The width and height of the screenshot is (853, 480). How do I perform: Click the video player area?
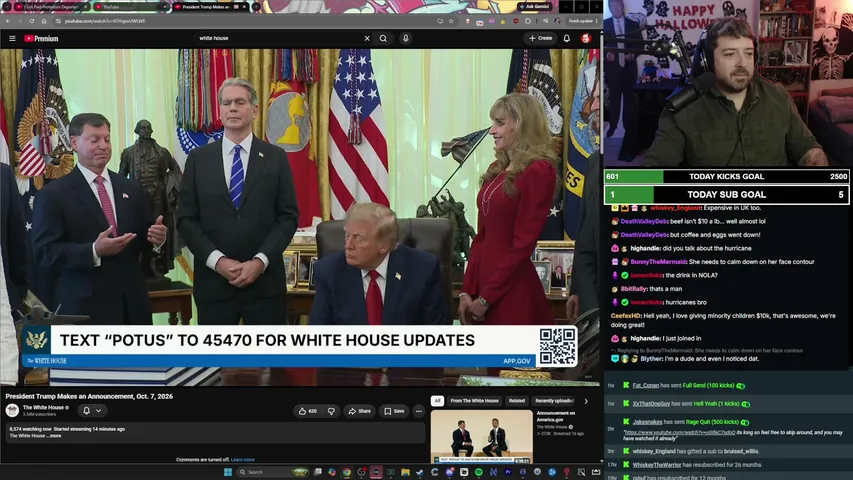[300, 217]
